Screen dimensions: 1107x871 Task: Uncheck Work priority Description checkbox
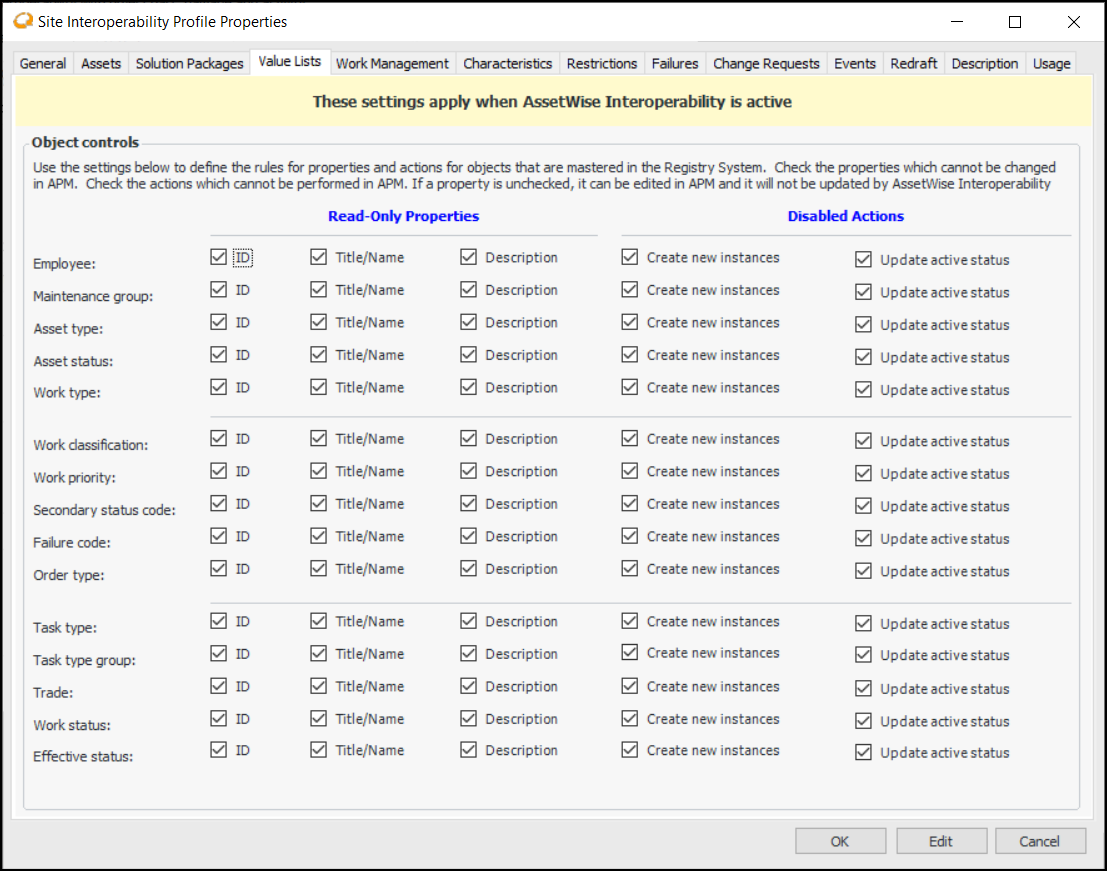pyautogui.click(x=469, y=471)
